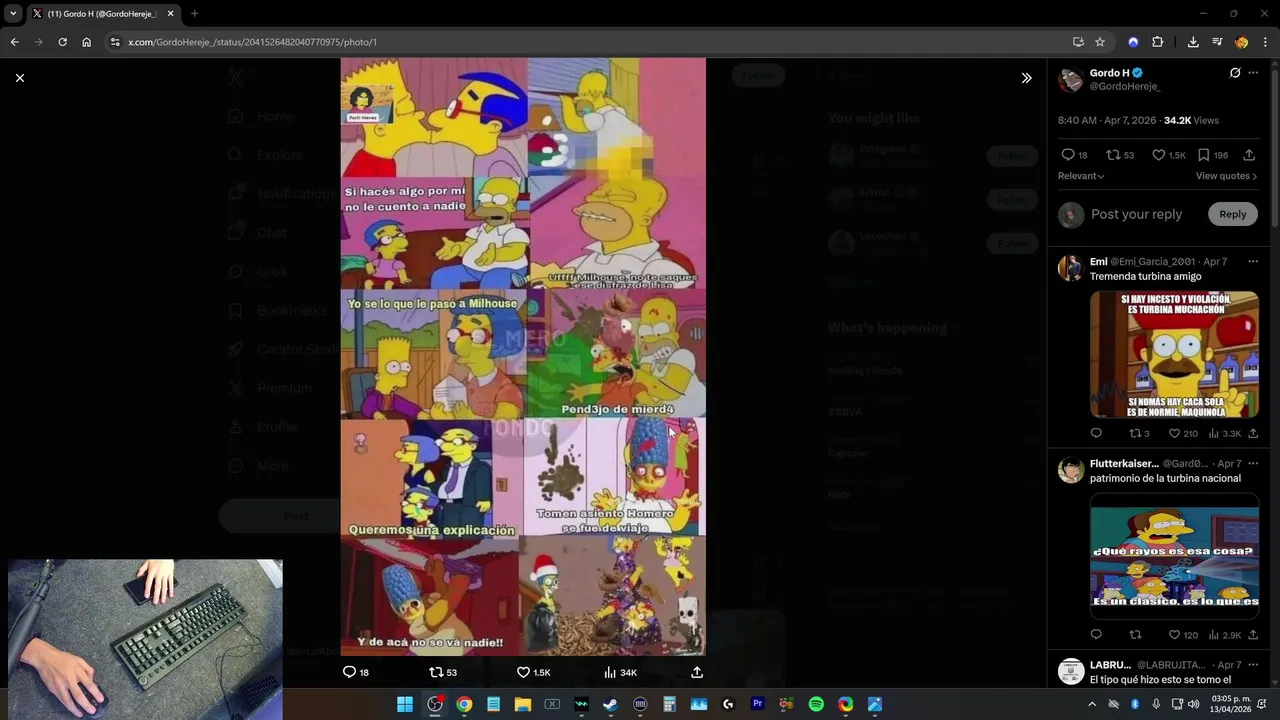Open the Flutterkaiser... username link
This screenshot has width=1280, height=720.
1124,463
